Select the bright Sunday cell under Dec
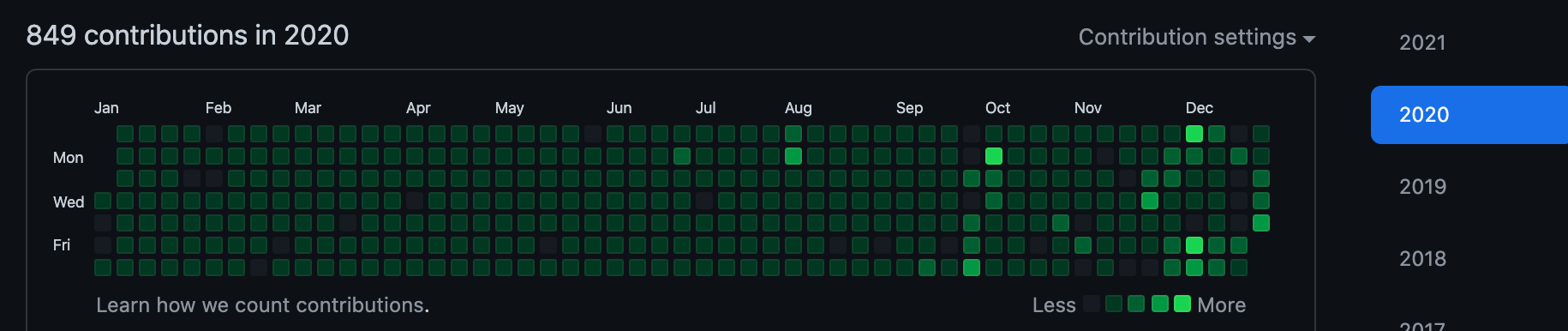1568x331 pixels. coord(1194,134)
